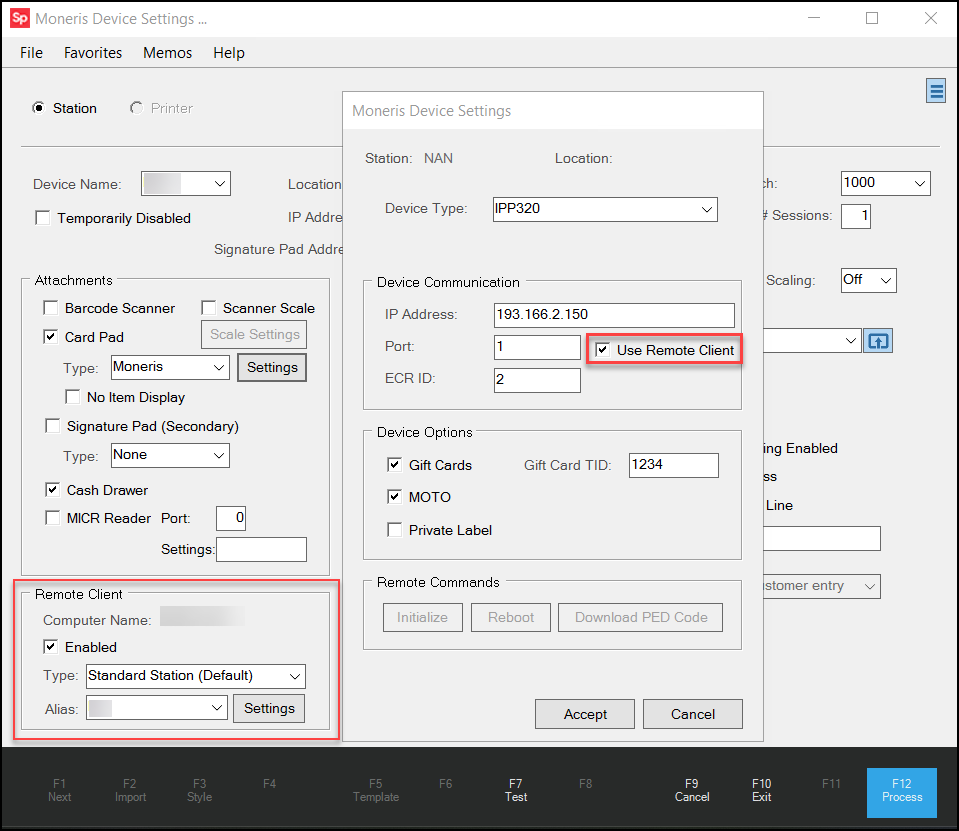Click the blue upload icon button
Screen dimensions: 959x831
(x=878, y=341)
